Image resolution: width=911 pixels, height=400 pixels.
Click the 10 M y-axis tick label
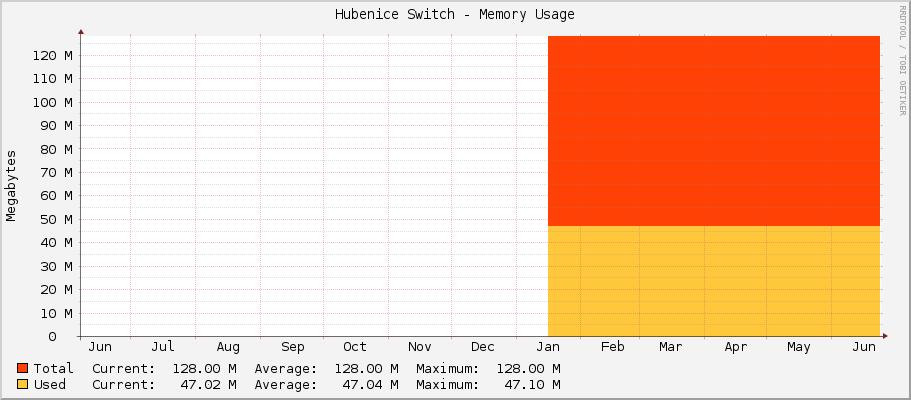57,313
